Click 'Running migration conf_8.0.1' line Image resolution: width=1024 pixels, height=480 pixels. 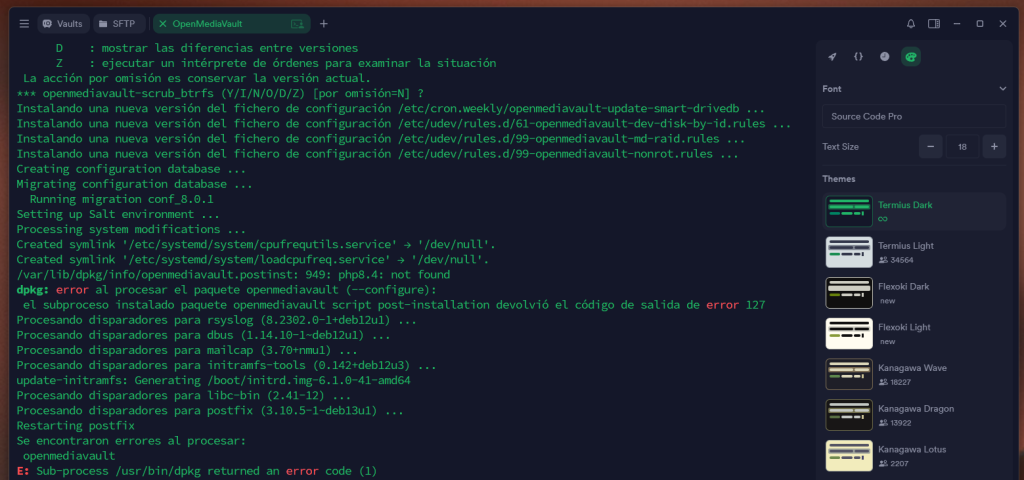(121, 199)
